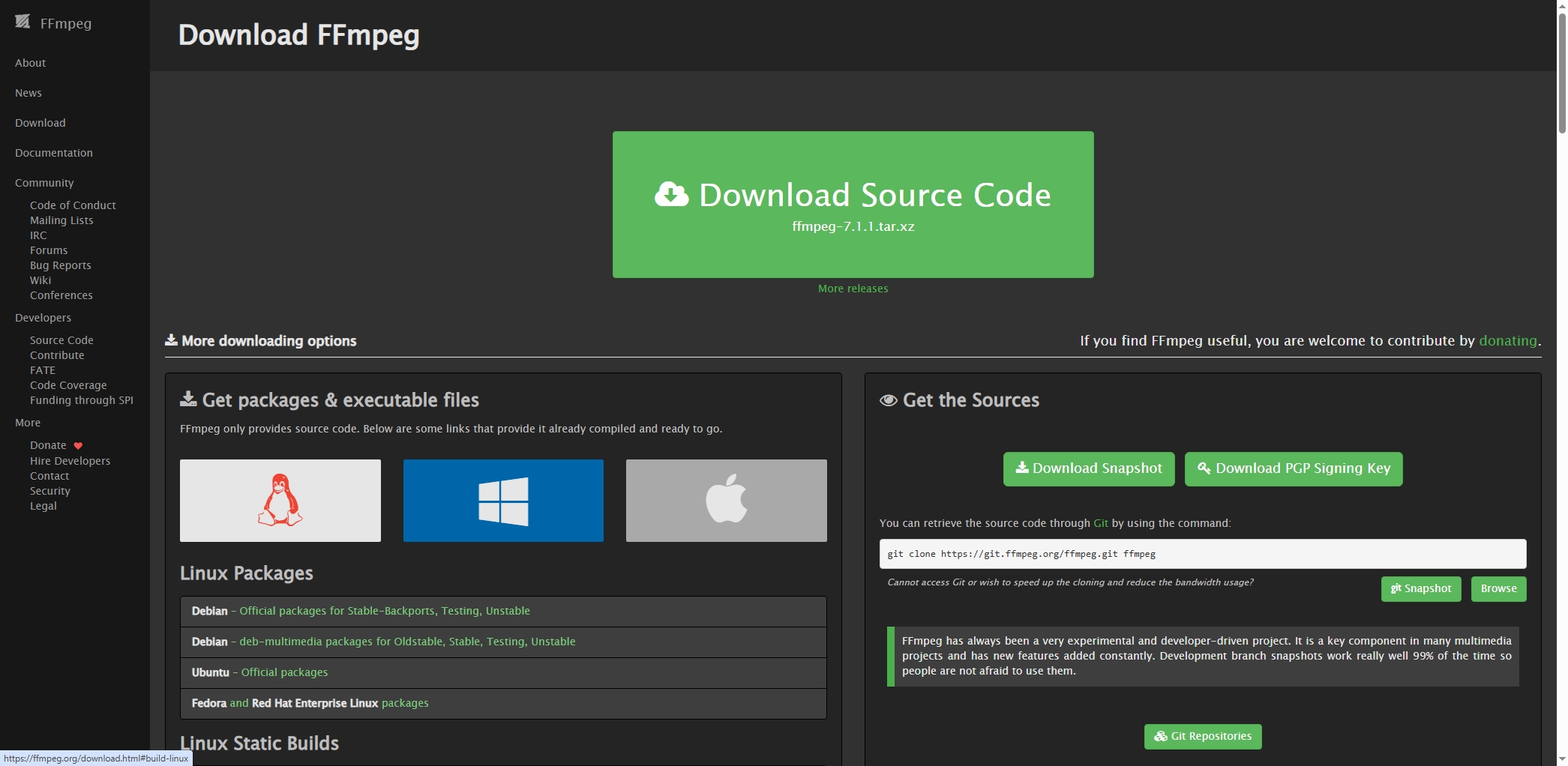Open the Git link in source instructions
The height and width of the screenshot is (766, 1568).
click(x=1100, y=523)
